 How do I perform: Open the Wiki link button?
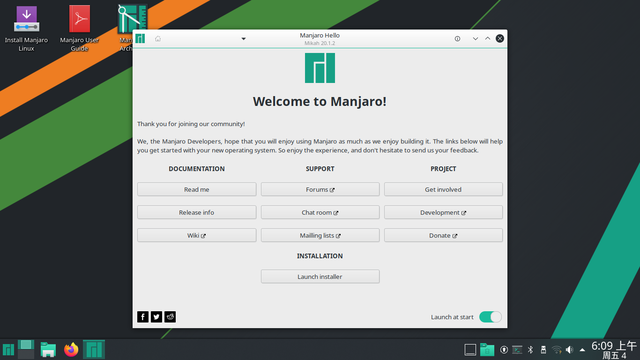tap(197, 236)
